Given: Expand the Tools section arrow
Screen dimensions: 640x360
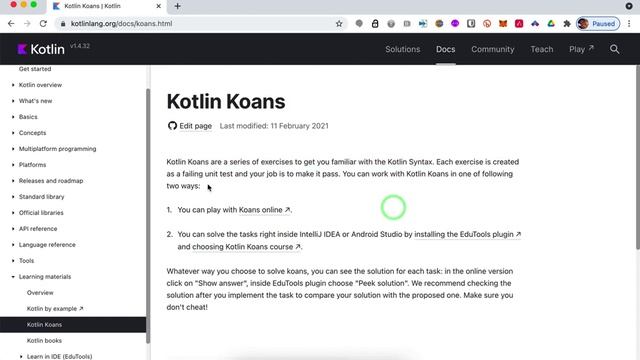Looking at the screenshot, I should pyautogui.click(x=13, y=260).
